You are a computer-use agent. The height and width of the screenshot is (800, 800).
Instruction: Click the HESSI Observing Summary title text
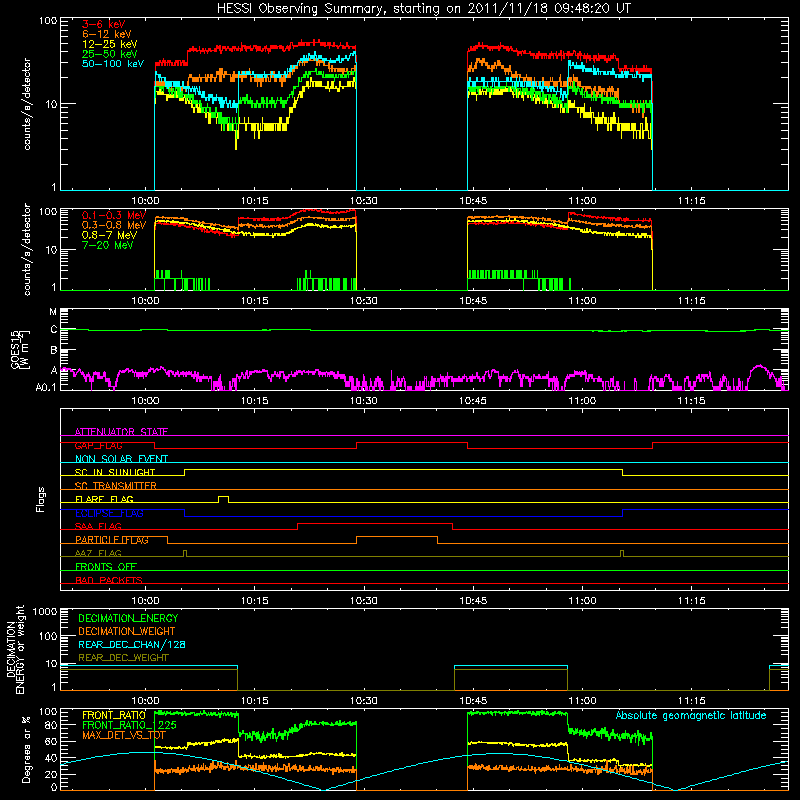[423, 9]
